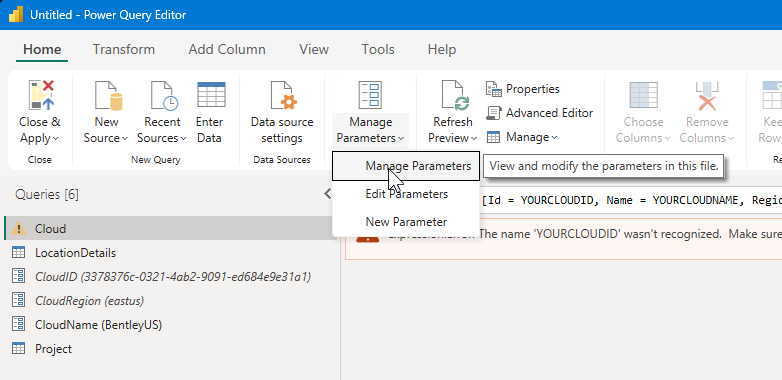Click the Queries [6] pane header

[47, 194]
